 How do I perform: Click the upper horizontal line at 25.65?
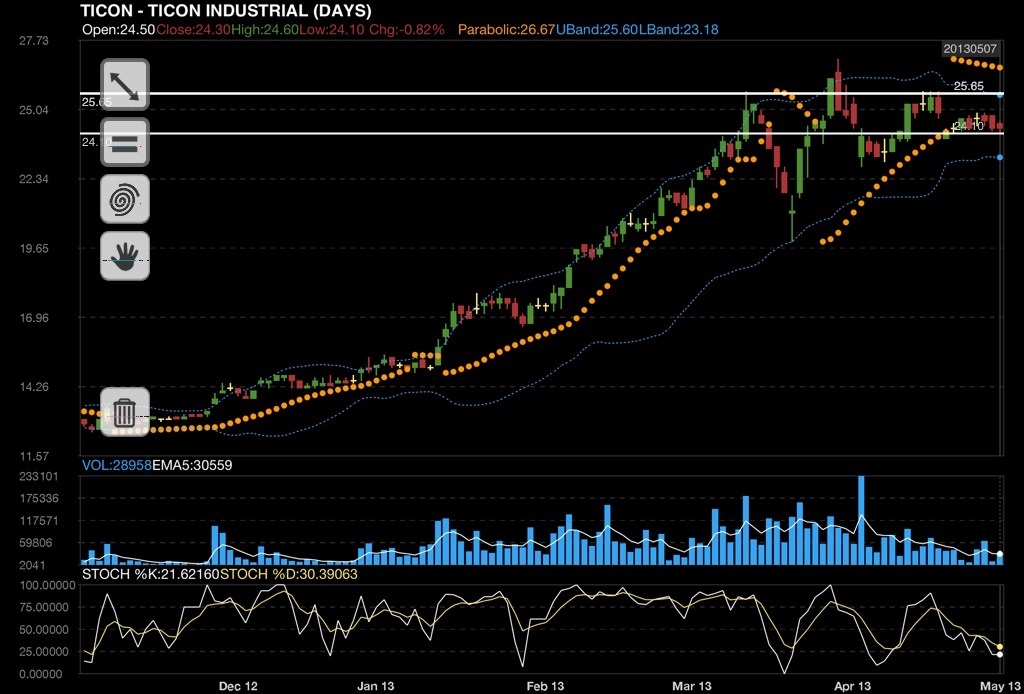tap(541, 93)
